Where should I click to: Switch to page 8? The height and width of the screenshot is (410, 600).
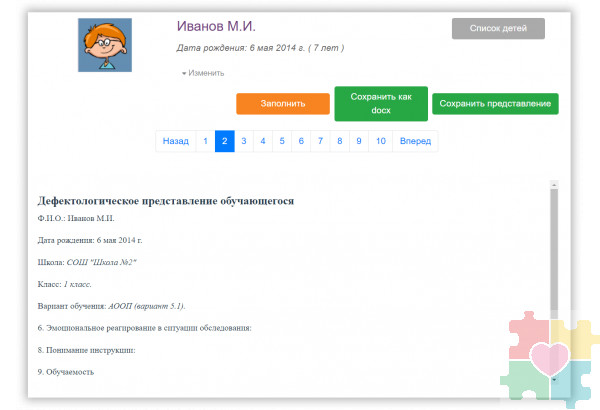pyautogui.click(x=340, y=142)
